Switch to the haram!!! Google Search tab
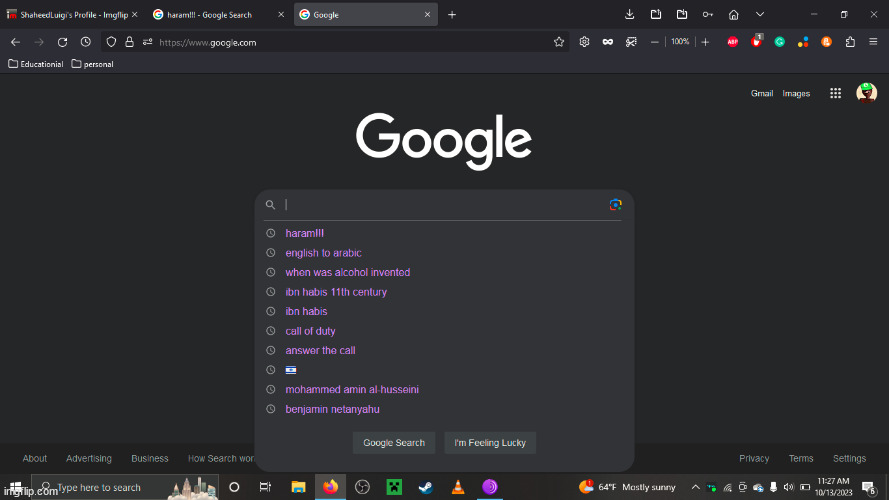This screenshot has height=500, width=889. [x=208, y=15]
